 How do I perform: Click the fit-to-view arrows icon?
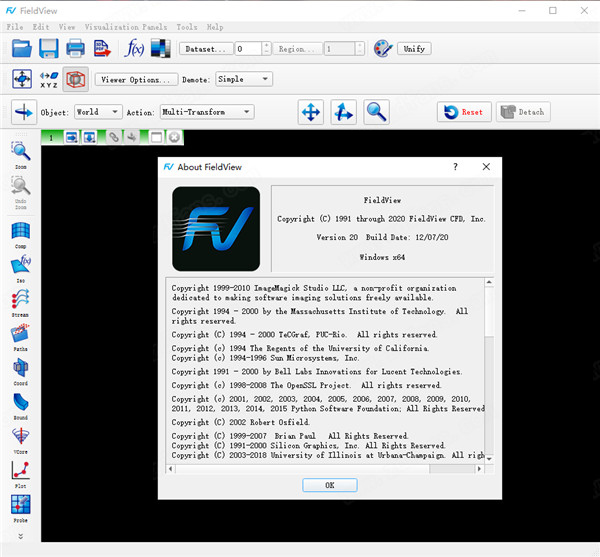coord(22,79)
